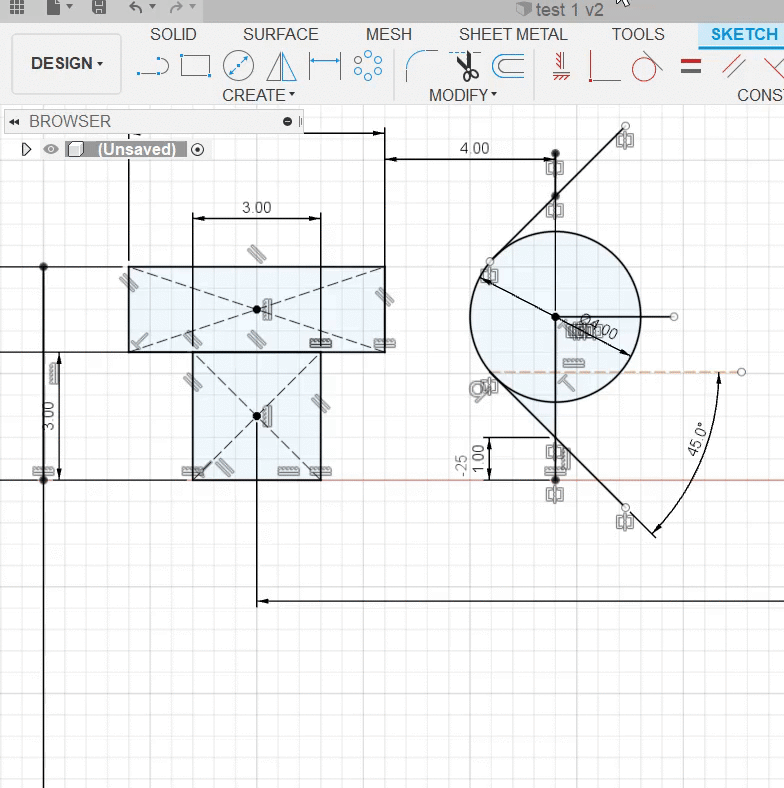Apply the Parallel constraint icon
The height and width of the screenshot is (788, 784).
coord(734,66)
